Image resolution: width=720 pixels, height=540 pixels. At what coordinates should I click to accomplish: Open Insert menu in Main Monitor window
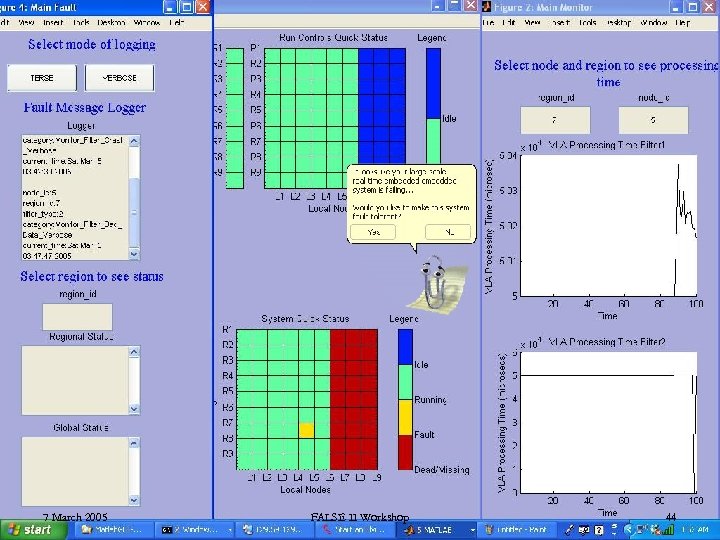[560, 22]
